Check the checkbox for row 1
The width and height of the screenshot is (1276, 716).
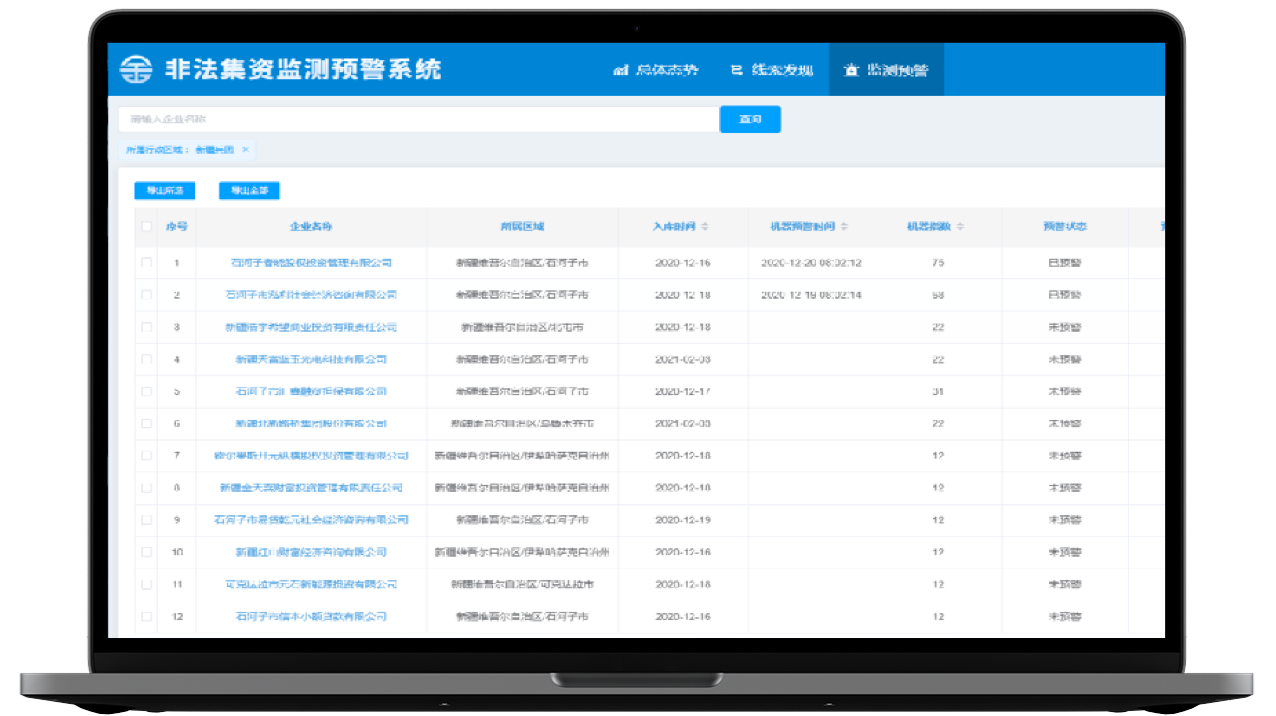147,263
